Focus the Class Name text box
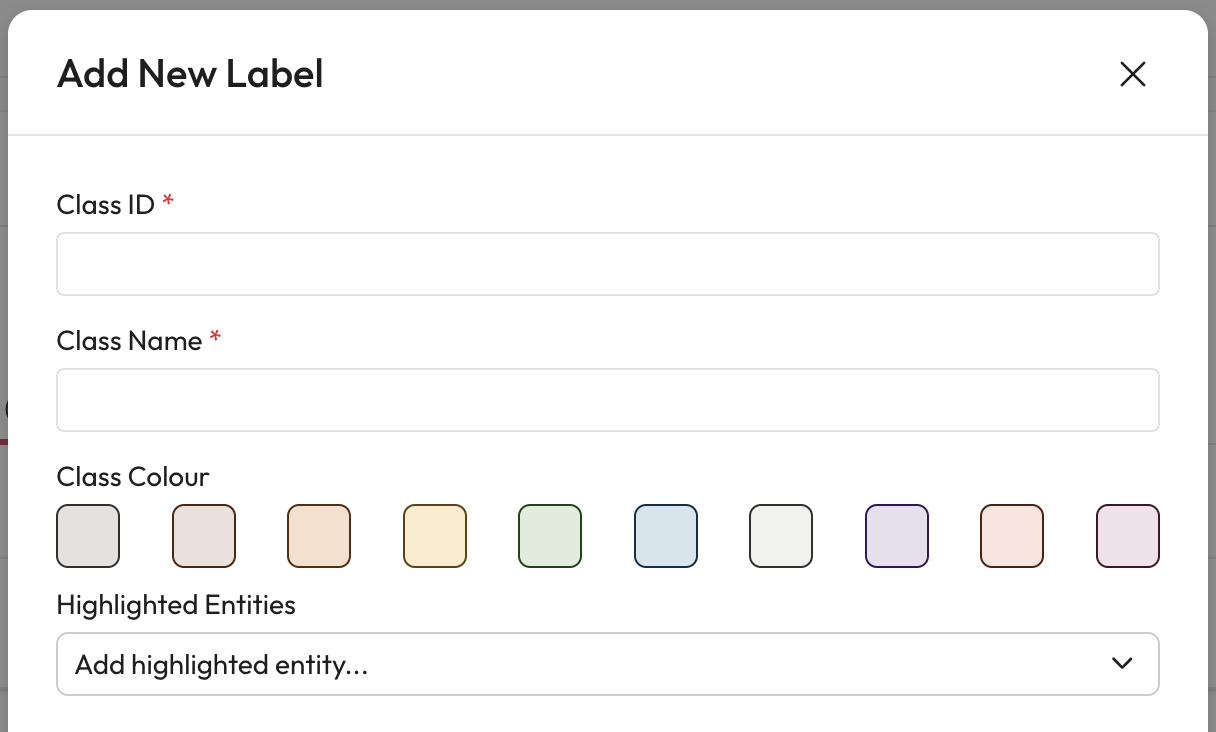The height and width of the screenshot is (732, 1216). tap(607, 400)
